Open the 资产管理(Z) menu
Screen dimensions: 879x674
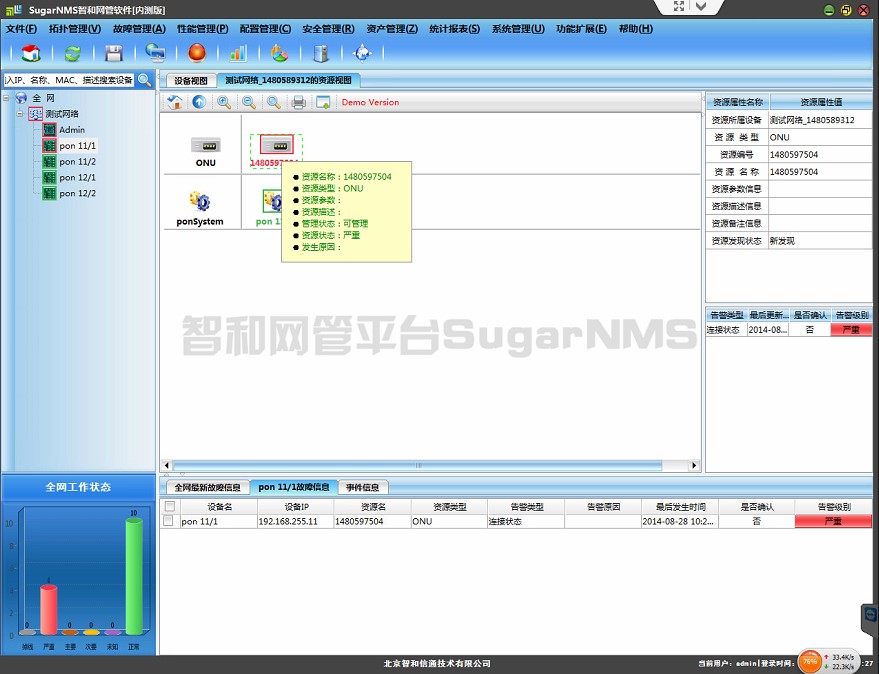click(x=392, y=29)
